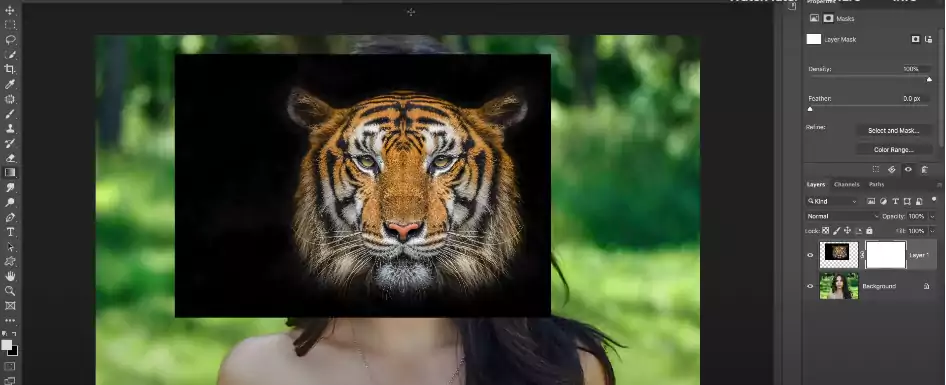The width and height of the screenshot is (946, 385).
Task: Toggle lock position icon
Action: point(848,231)
